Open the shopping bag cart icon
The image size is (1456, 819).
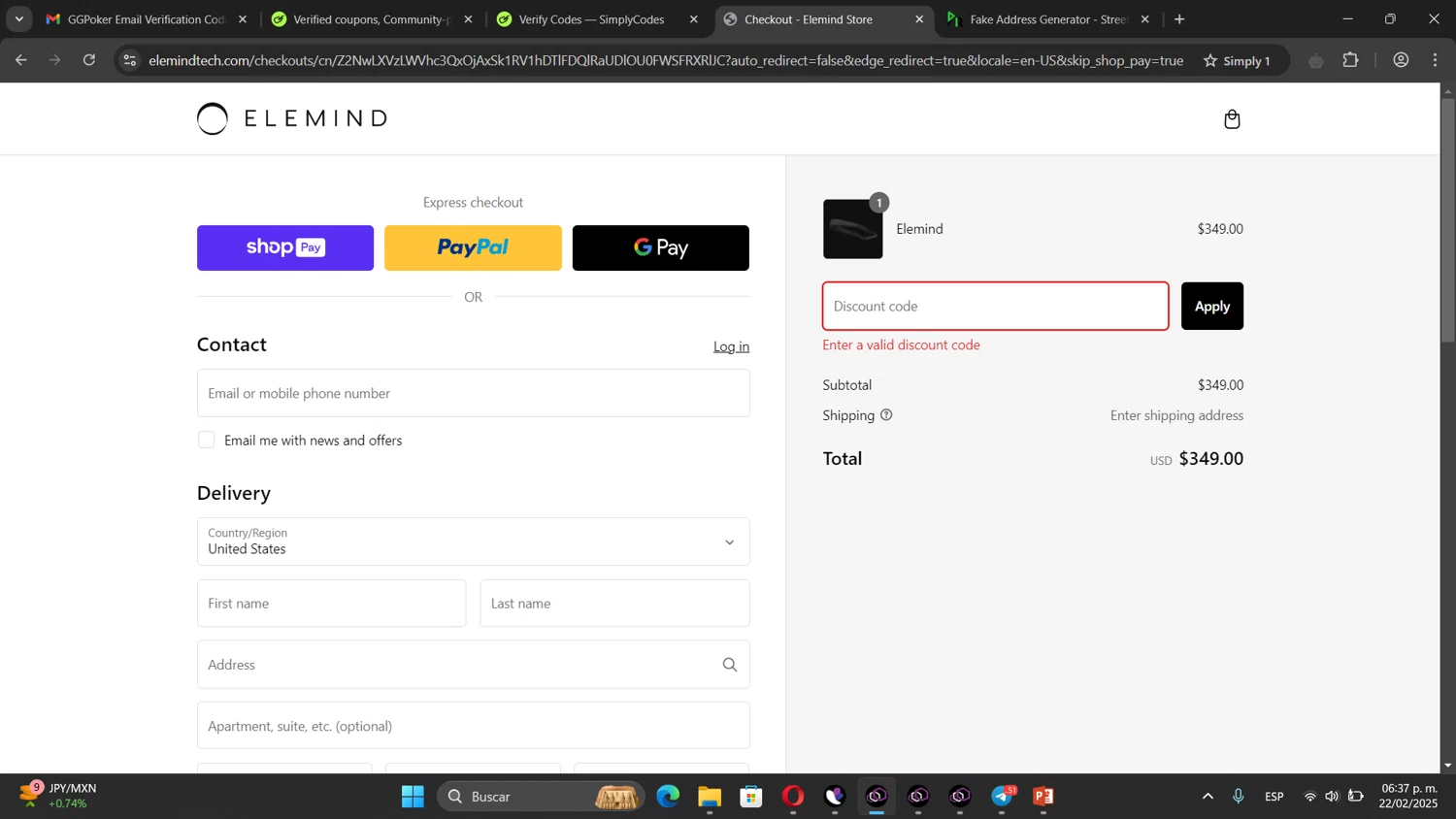click(x=1232, y=119)
